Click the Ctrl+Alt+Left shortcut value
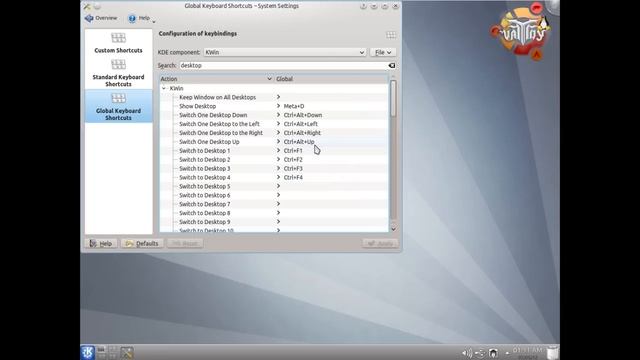The image size is (640, 360). tap(300, 124)
